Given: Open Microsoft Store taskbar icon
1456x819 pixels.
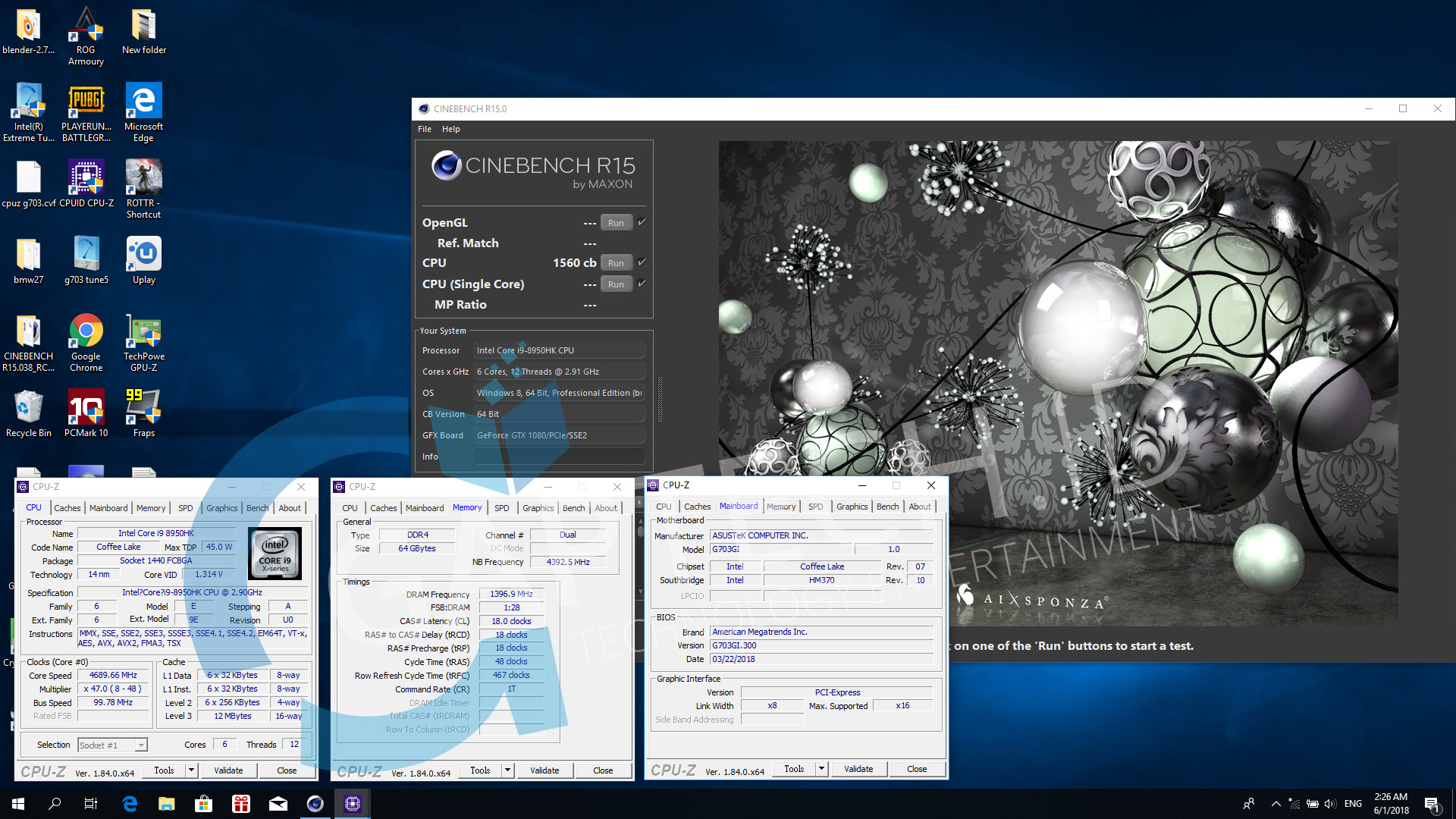Looking at the screenshot, I should (203, 804).
